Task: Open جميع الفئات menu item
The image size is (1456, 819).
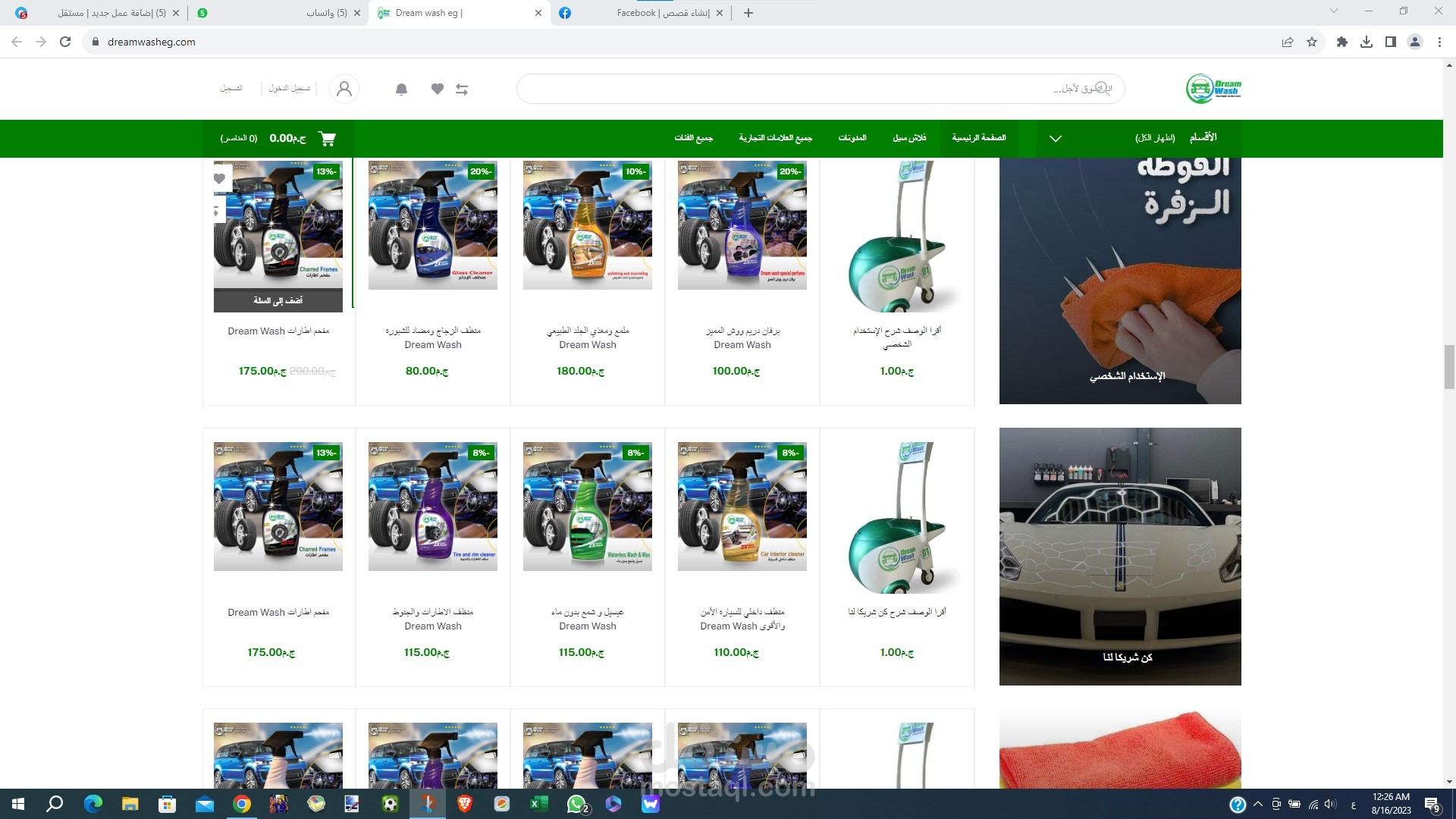Action: point(694,138)
